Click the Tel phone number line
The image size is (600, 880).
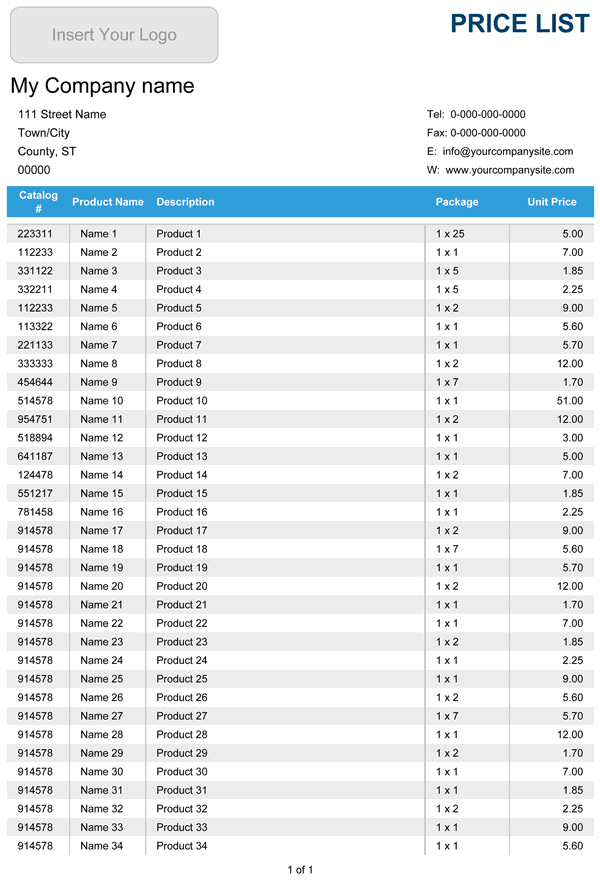click(476, 115)
